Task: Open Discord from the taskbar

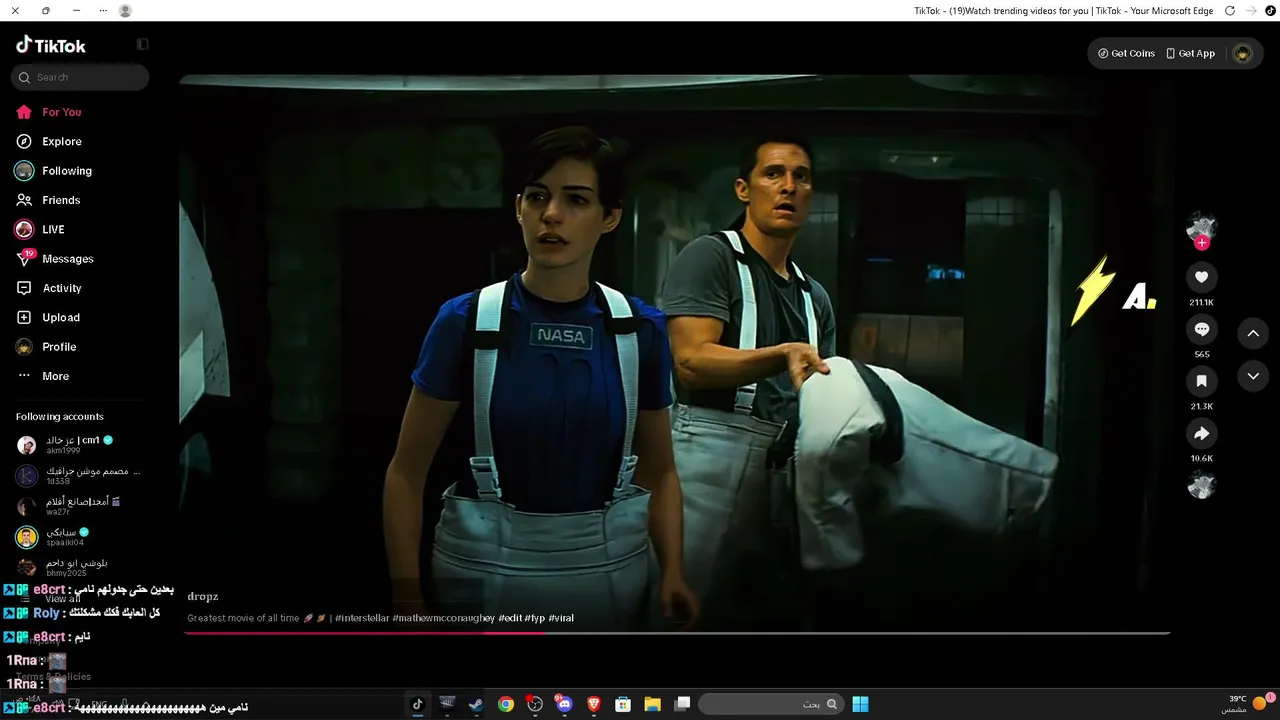Action: [x=564, y=704]
